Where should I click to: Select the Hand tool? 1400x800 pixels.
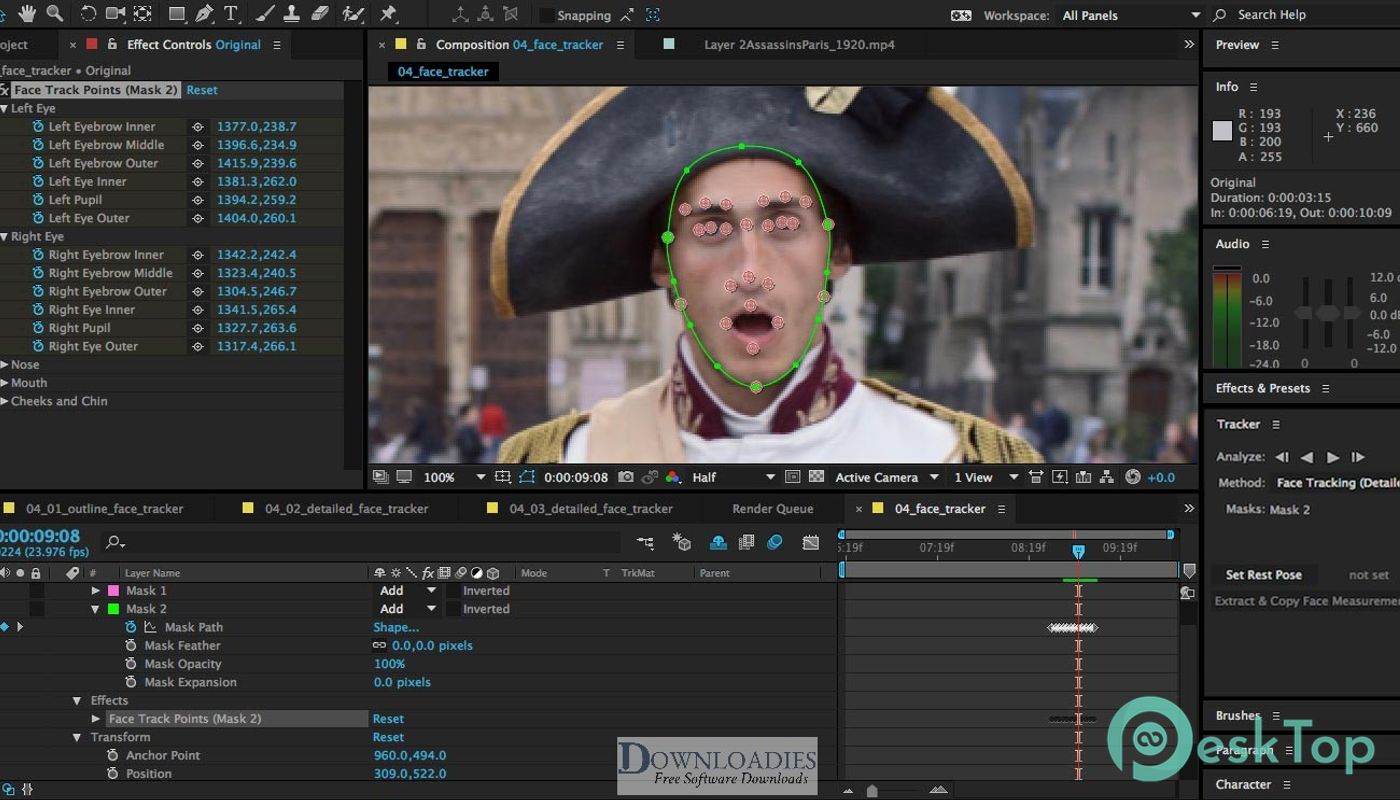pyautogui.click(x=26, y=13)
